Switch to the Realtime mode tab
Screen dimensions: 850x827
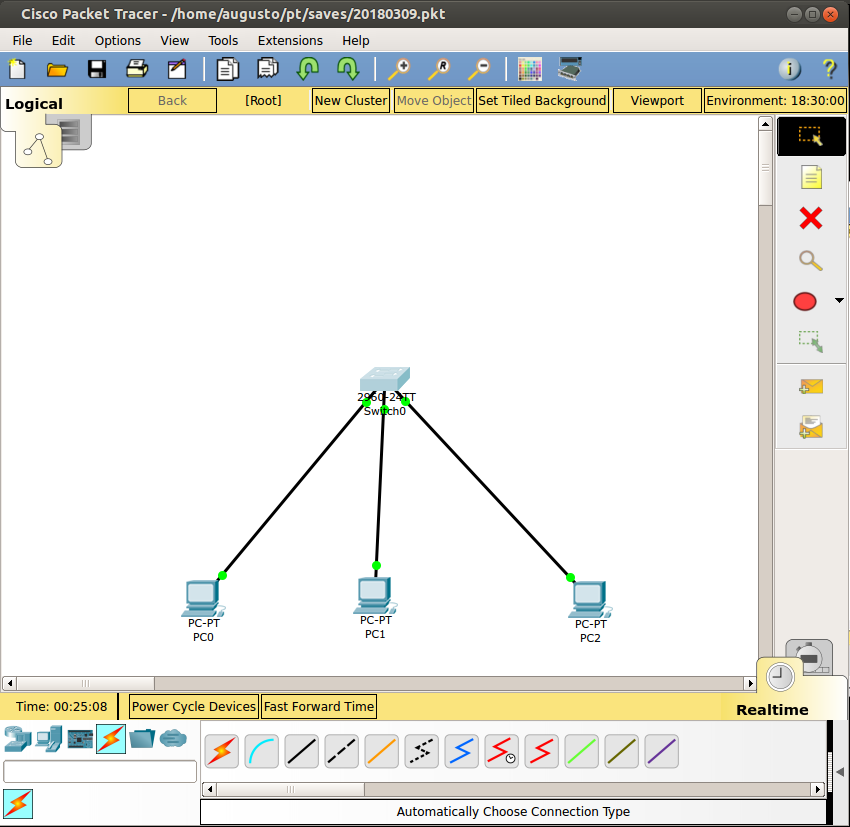tap(770, 709)
